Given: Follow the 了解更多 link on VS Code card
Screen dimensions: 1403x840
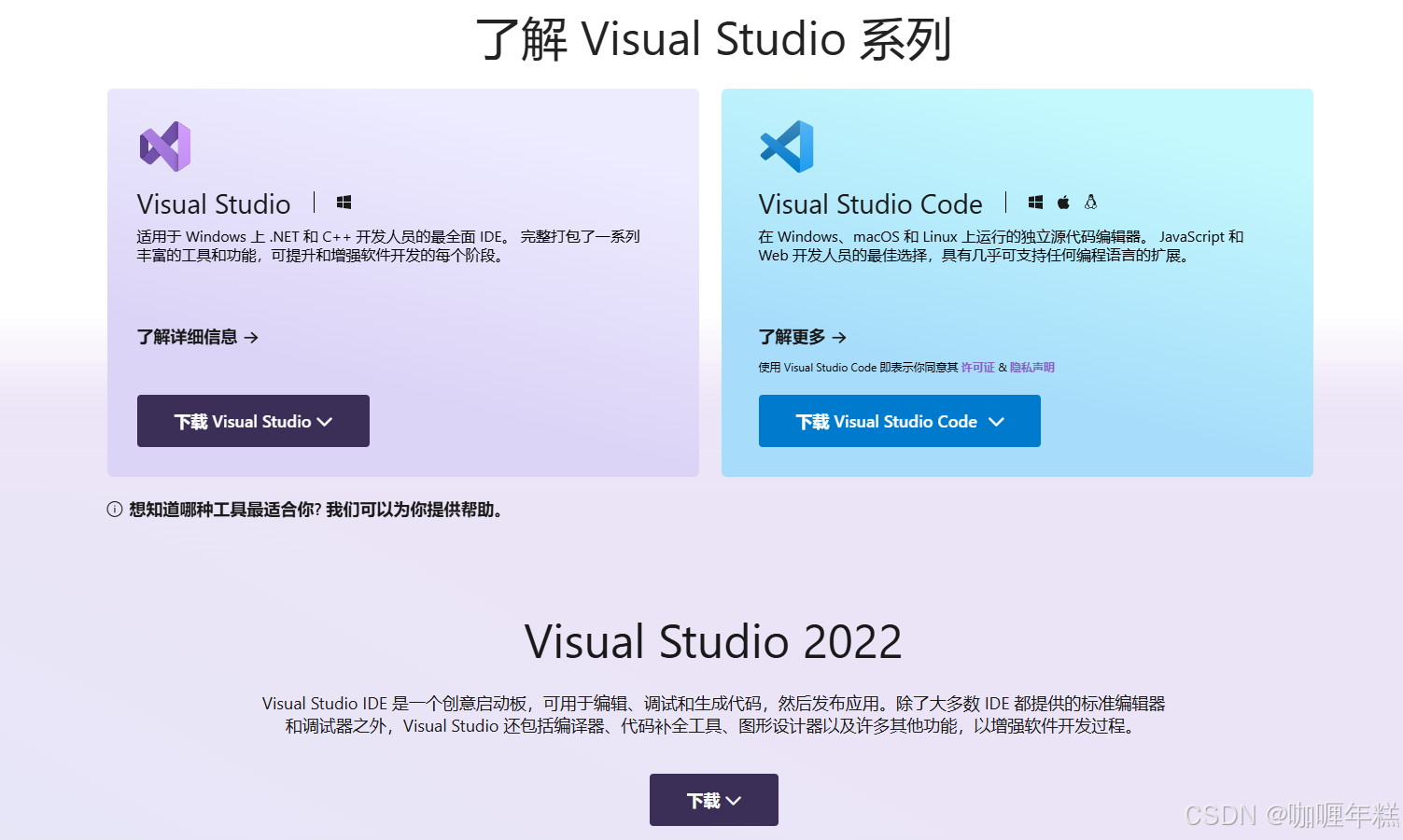Looking at the screenshot, I should coord(803,337).
